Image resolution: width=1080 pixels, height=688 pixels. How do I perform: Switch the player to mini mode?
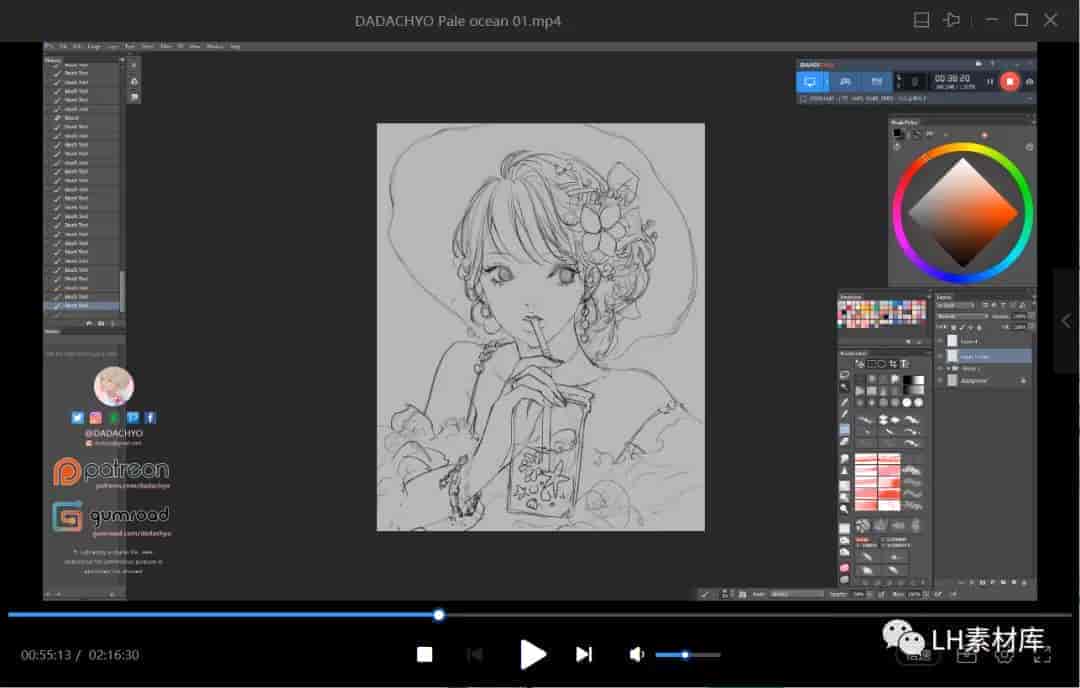coord(922,20)
